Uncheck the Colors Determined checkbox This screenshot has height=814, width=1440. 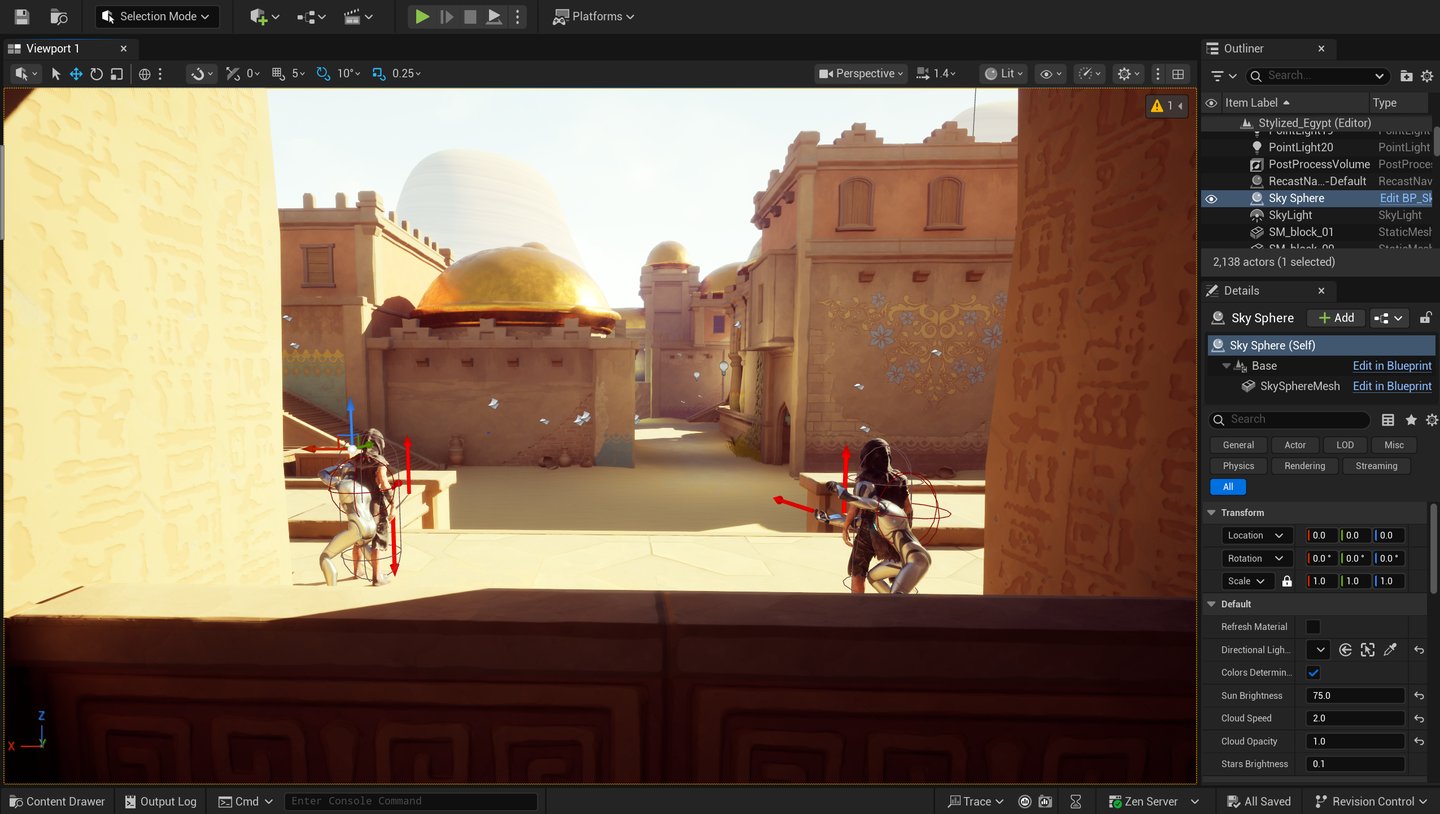coord(1313,673)
